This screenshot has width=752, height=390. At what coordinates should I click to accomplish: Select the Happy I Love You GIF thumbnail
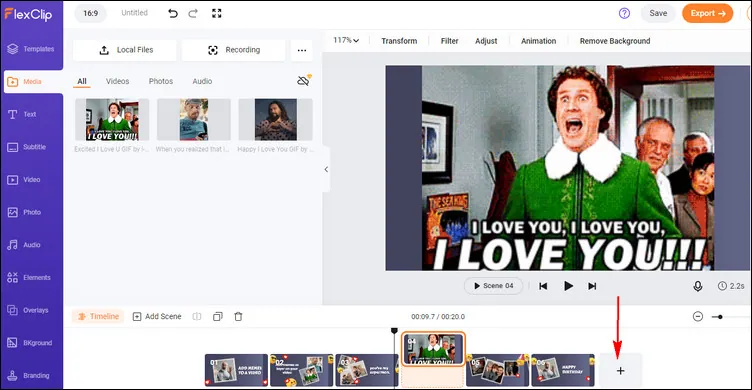(275, 119)
